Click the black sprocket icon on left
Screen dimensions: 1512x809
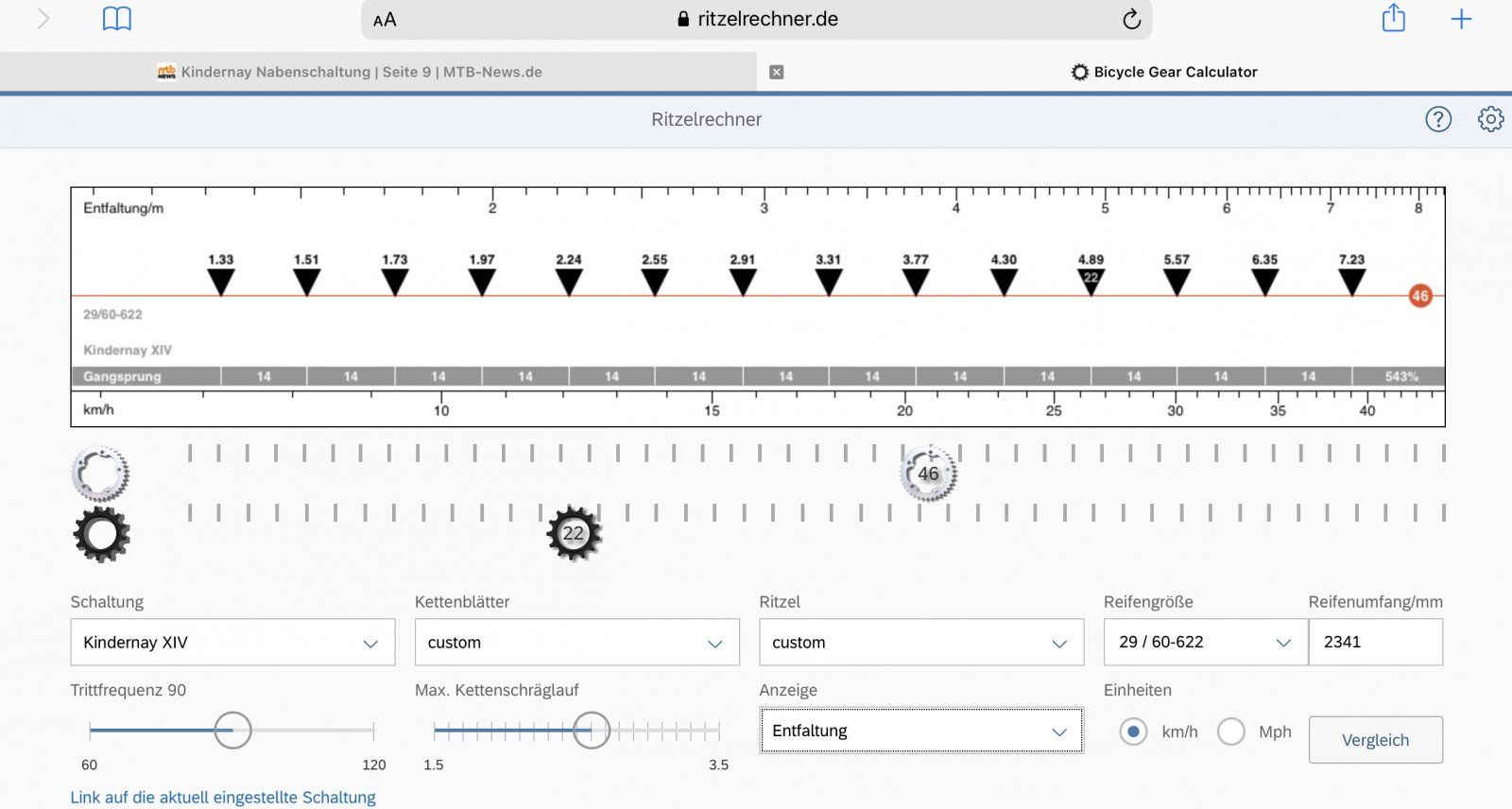tap(101, 534)
